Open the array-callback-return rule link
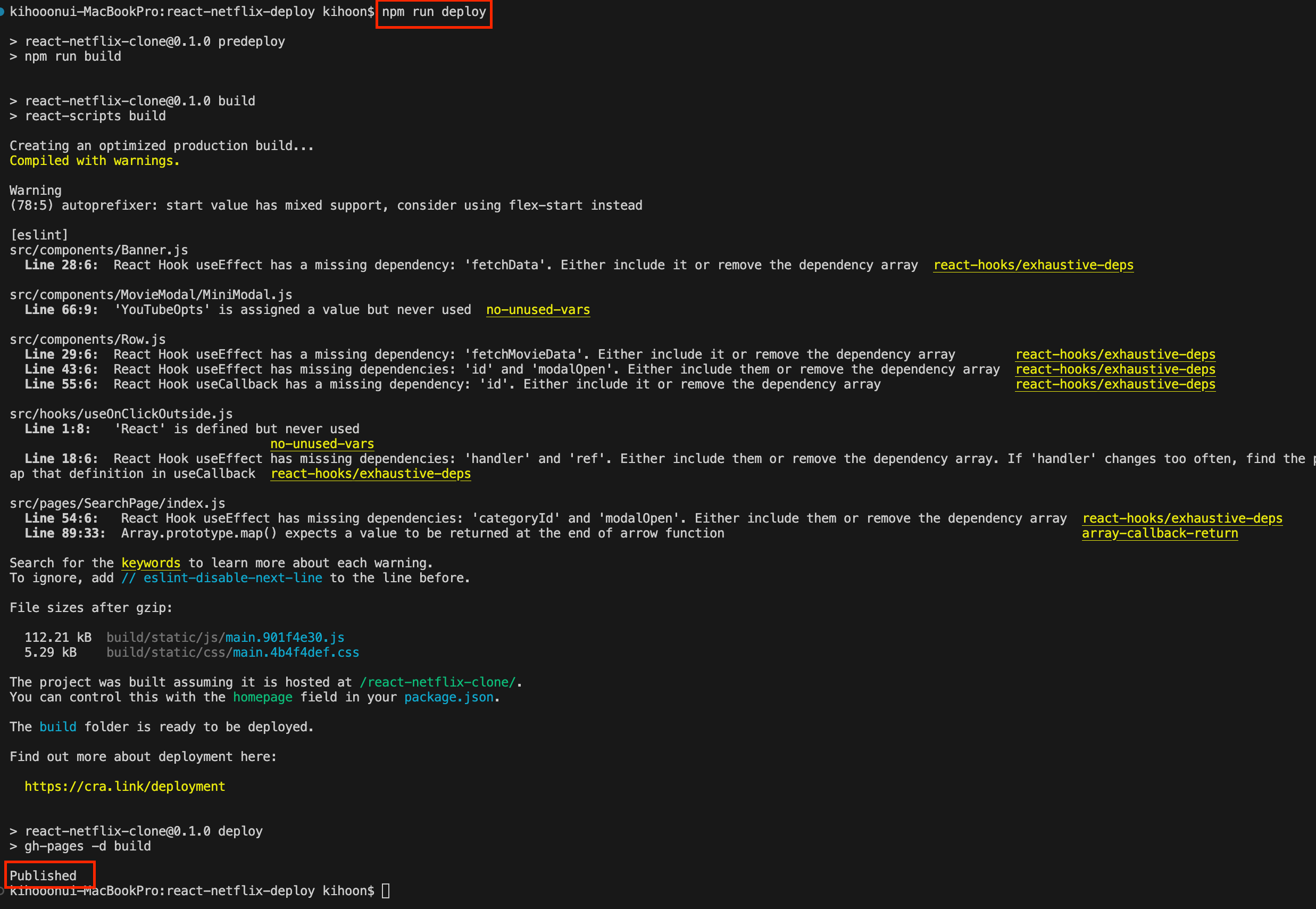This screenshot has width=1316, height=909. [x=1160, y=534]
